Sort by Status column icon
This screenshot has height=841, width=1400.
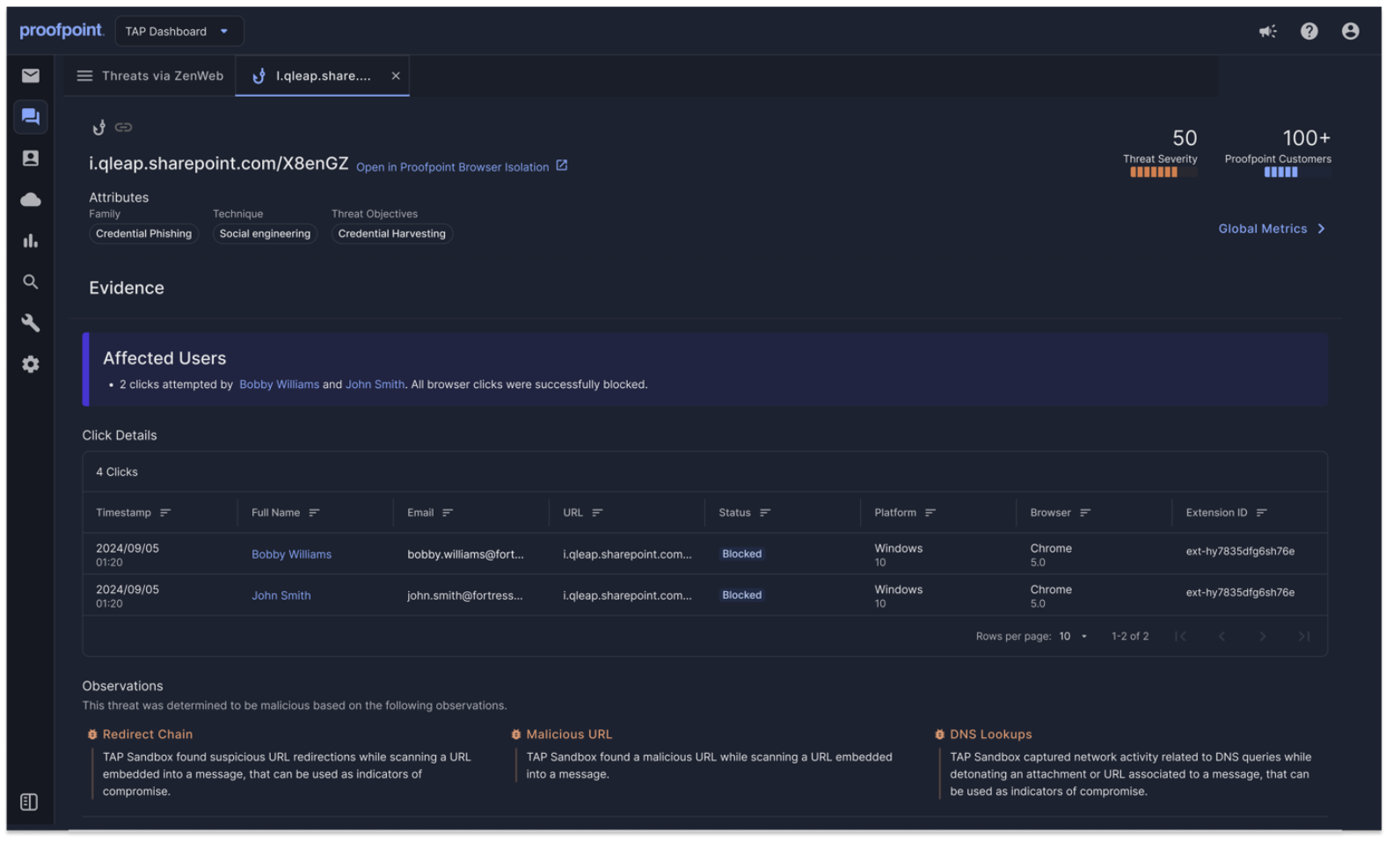pyautogui.click(x=765, y=513)
